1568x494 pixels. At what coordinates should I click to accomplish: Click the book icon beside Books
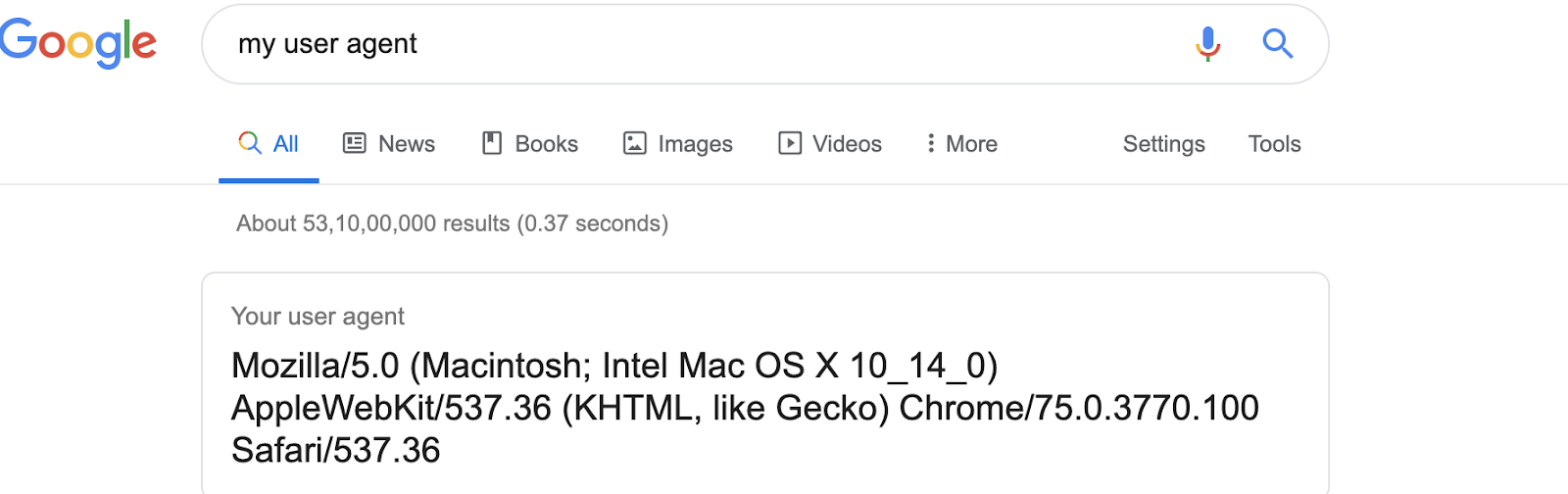pyautogui.click(x=492, y=143)
